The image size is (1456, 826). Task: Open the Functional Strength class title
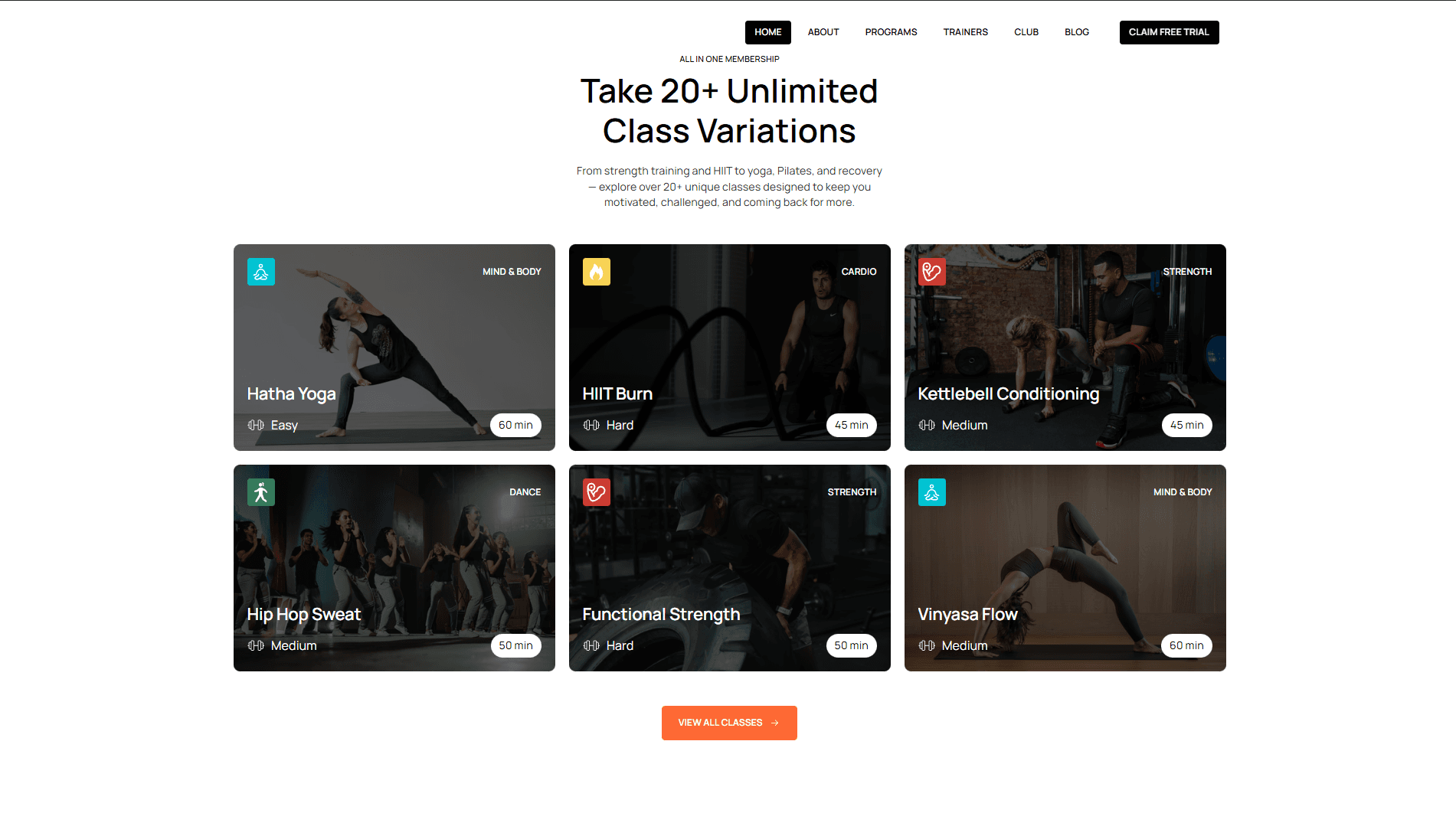661,614
